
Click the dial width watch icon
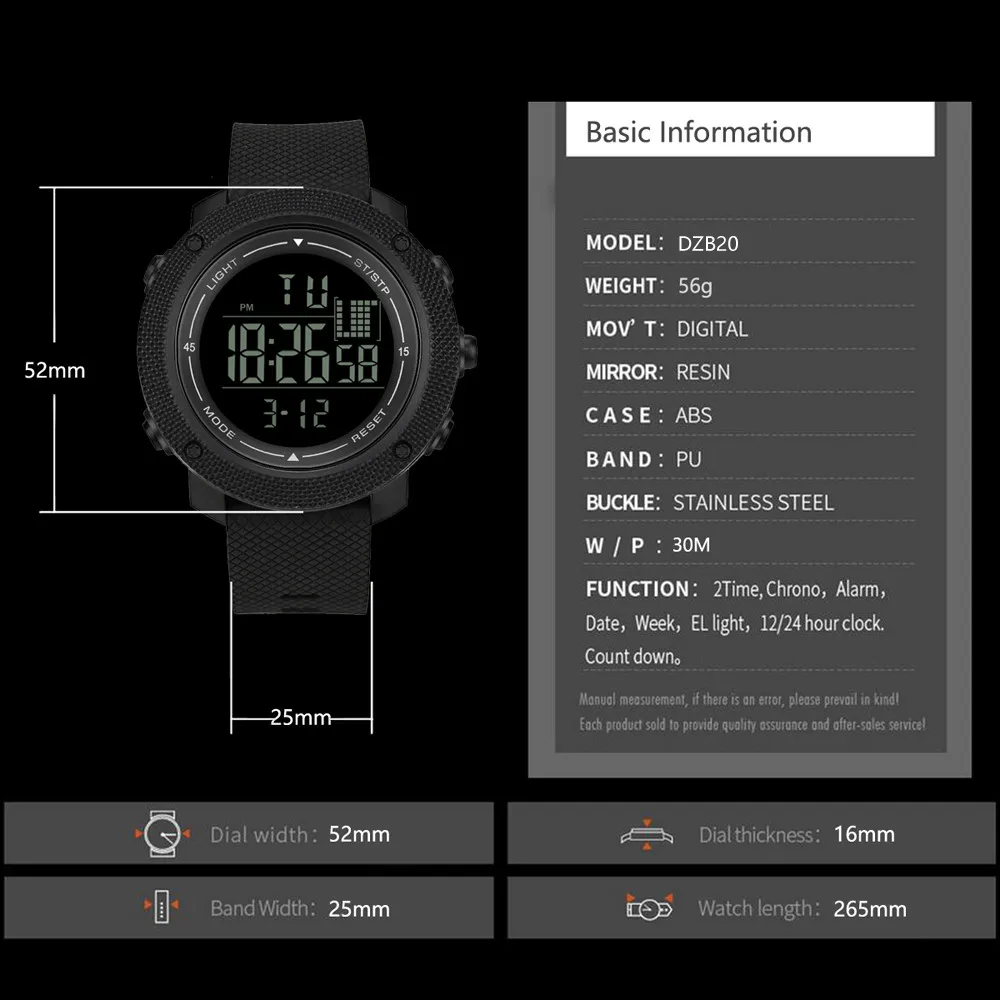(162, 834)
